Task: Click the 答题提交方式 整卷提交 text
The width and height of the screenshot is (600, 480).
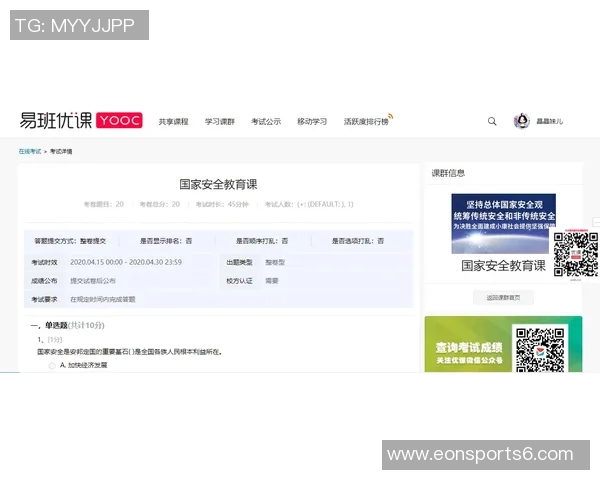Action: (70, 241)
